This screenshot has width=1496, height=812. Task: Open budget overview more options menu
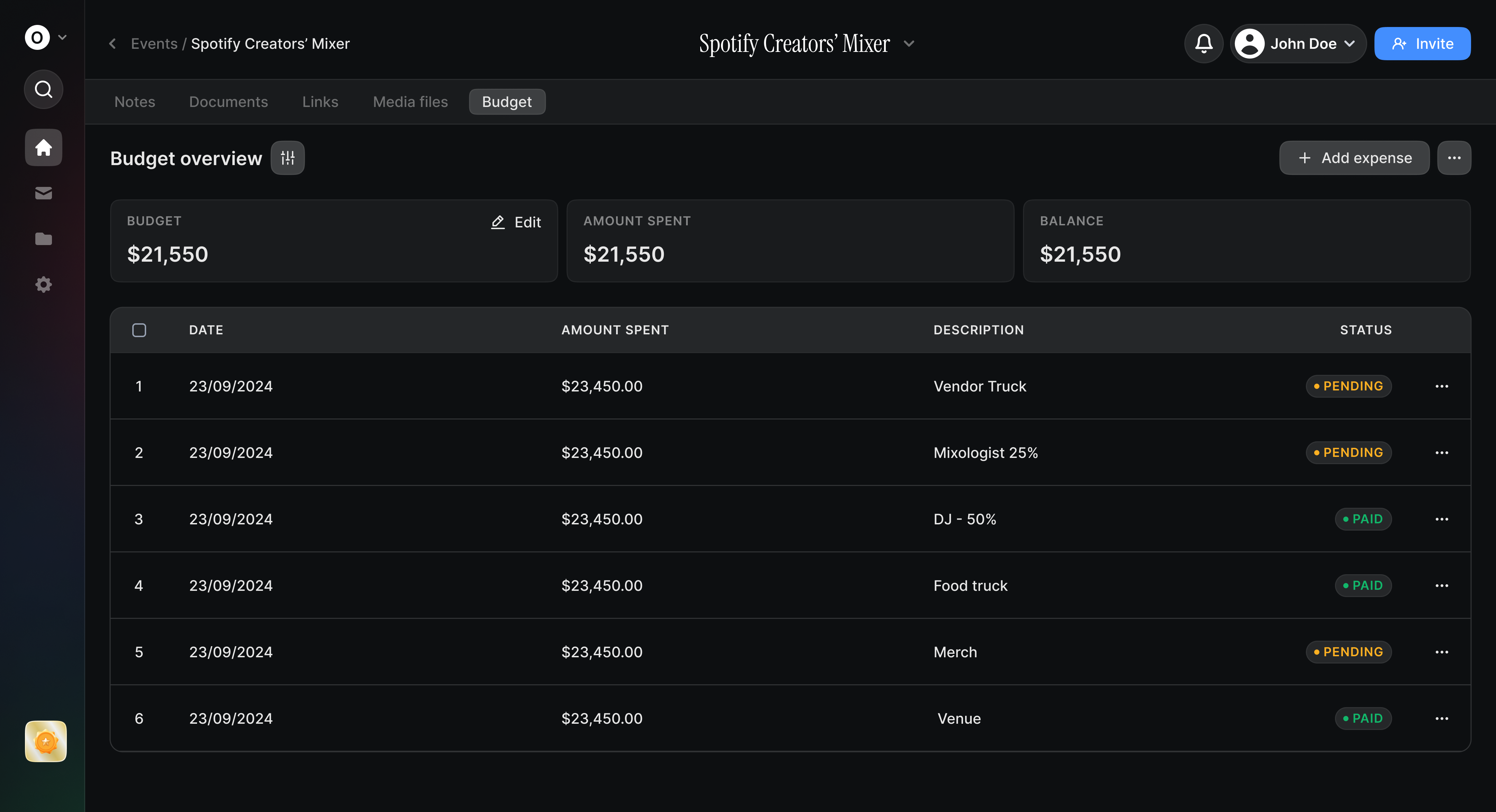1454,158
